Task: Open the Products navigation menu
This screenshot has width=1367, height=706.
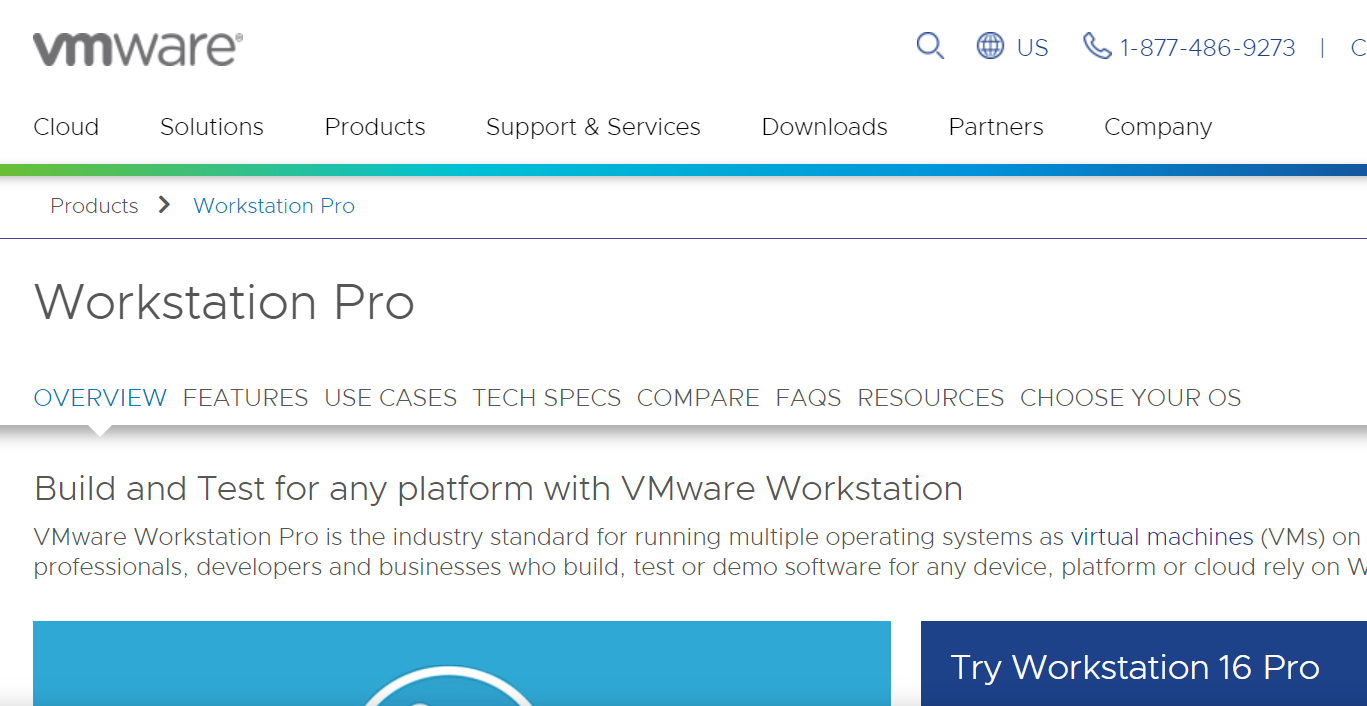Action: coord(374,127)
